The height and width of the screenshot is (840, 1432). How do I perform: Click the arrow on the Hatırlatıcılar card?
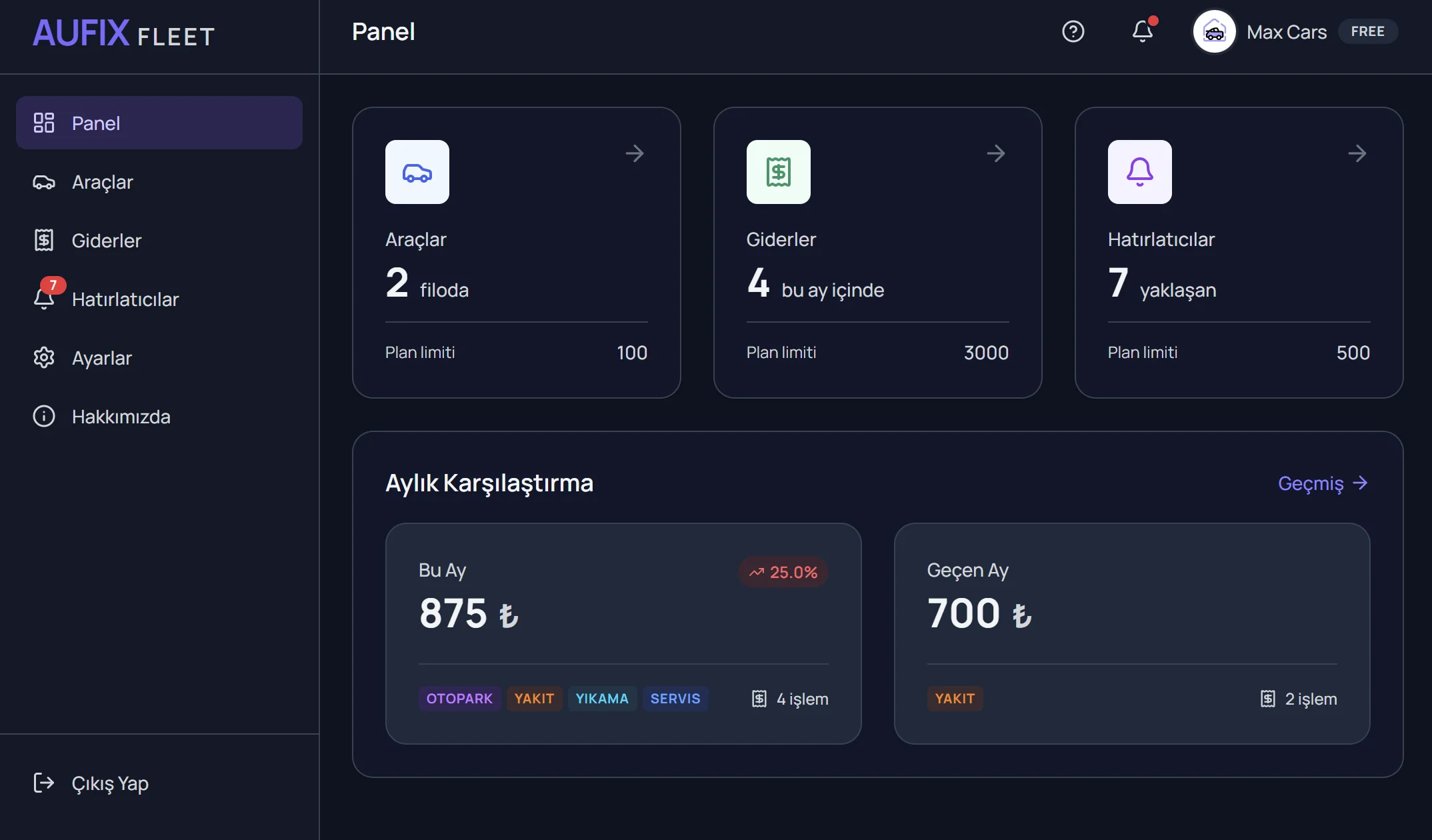tap(1357, 154)
